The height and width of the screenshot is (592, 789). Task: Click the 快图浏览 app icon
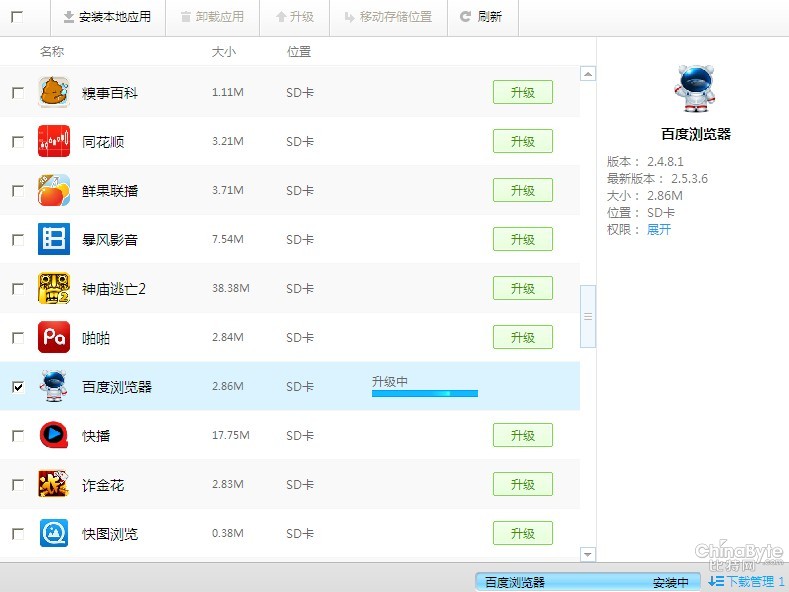pos(54,533)
